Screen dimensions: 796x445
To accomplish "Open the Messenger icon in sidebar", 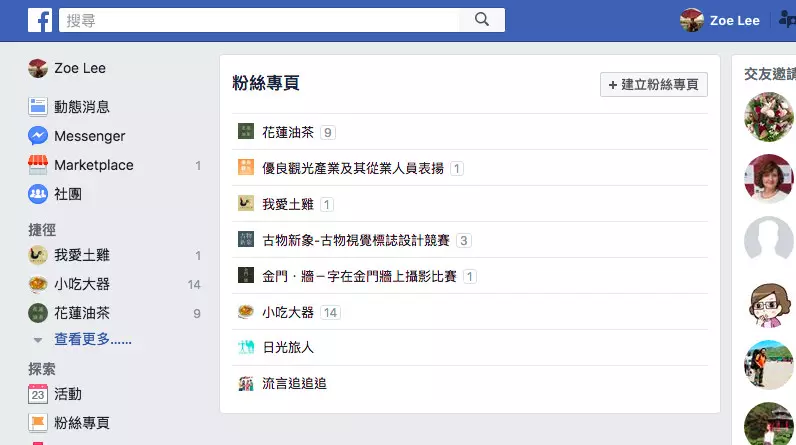I will (x=38, y=135).
